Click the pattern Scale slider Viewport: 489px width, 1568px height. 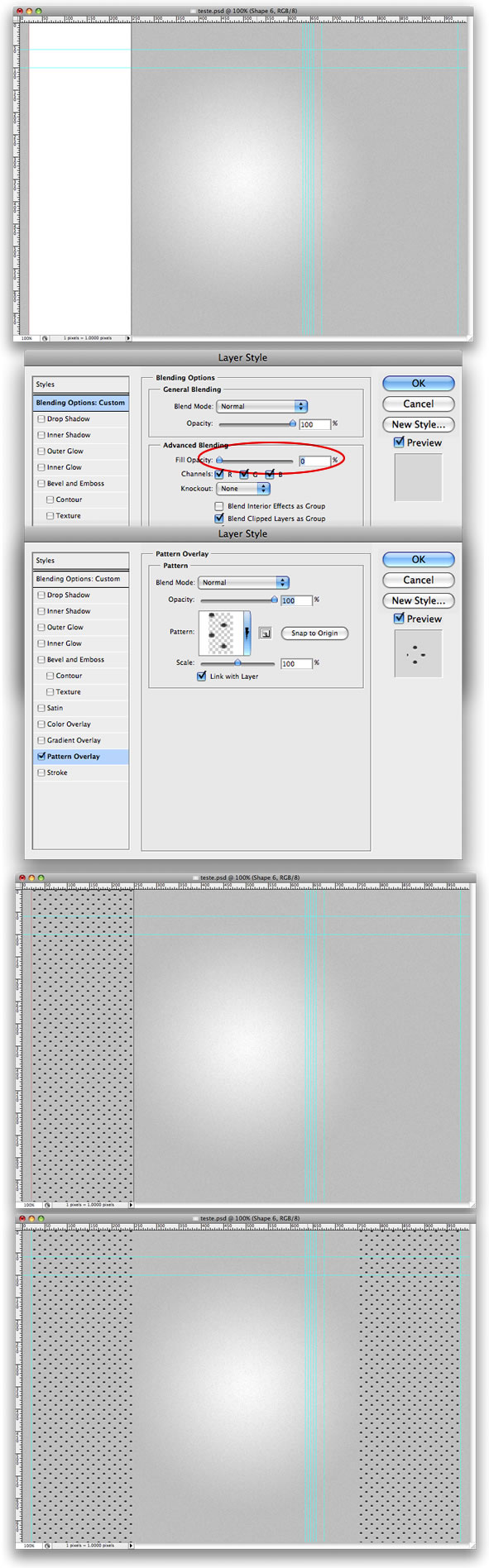point(237,663)
